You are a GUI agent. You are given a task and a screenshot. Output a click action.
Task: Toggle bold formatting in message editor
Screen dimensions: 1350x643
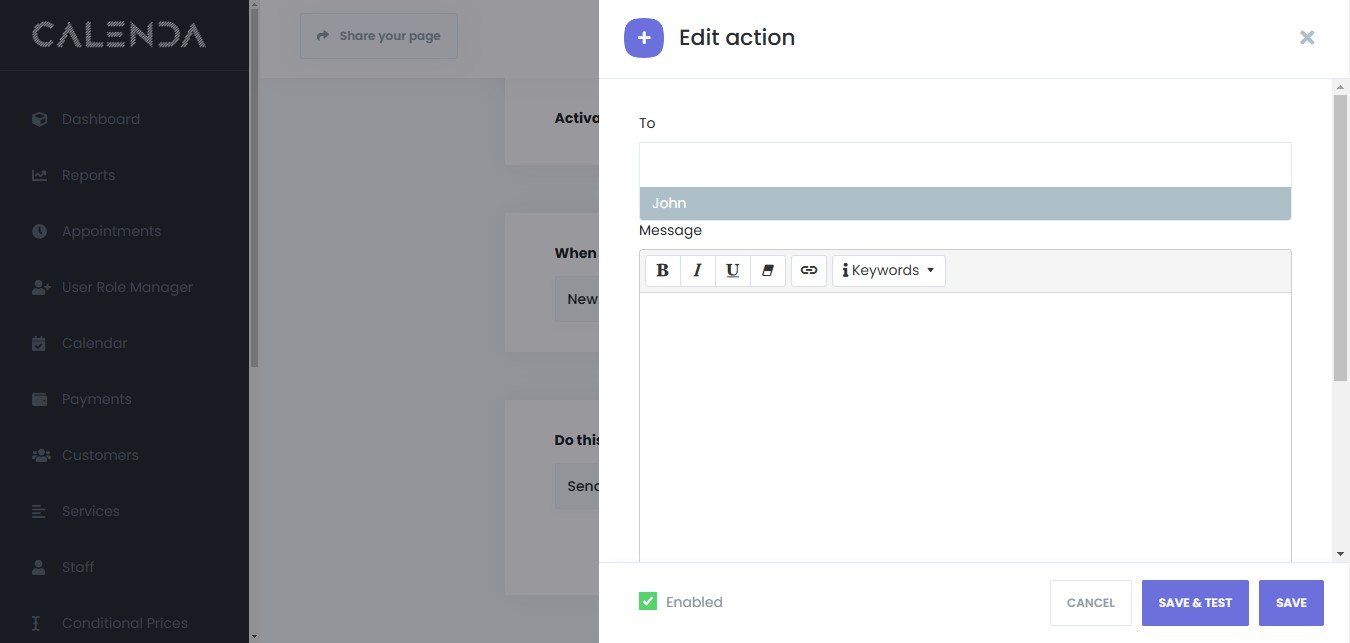click(x=662, y=271)
